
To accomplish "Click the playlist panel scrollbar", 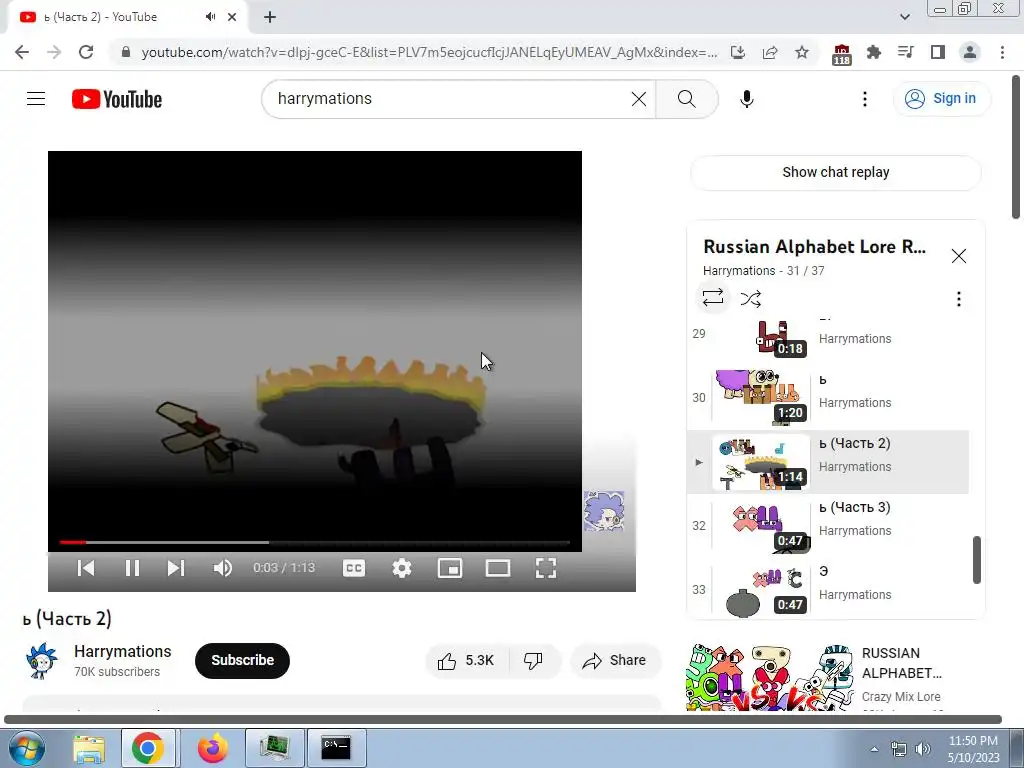I will point(977,560).
